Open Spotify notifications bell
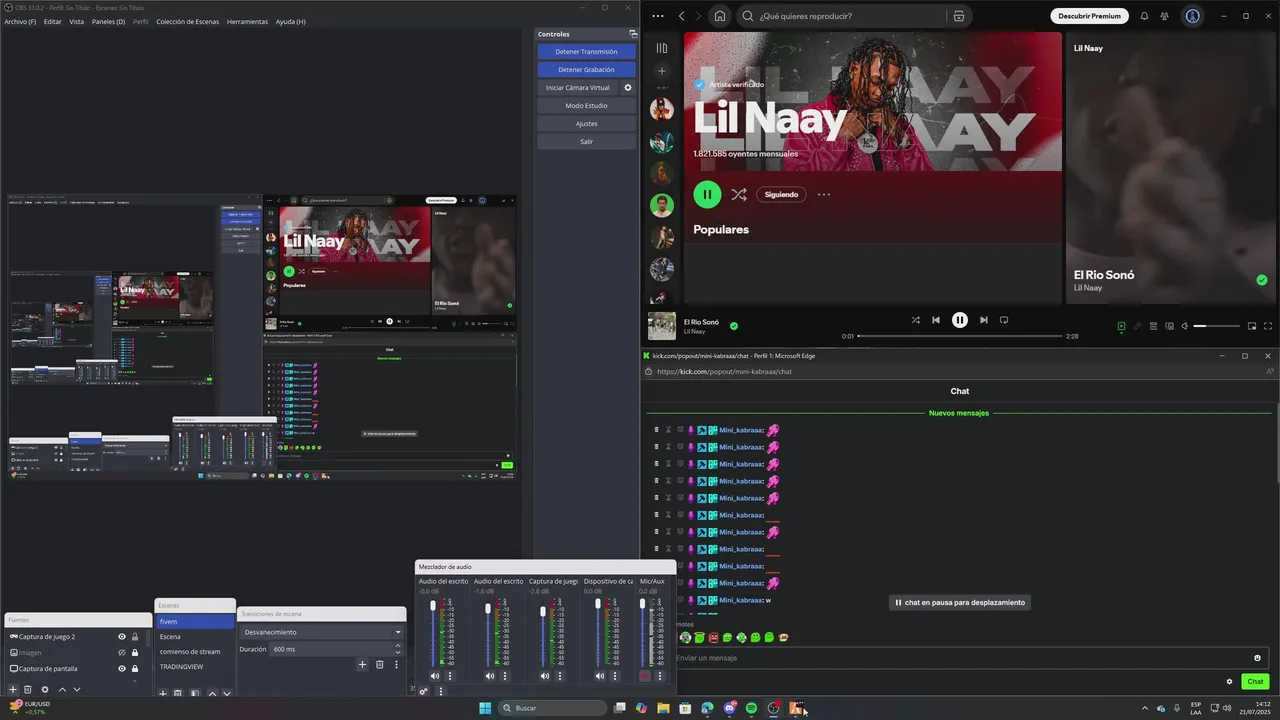 (1144, 16)
